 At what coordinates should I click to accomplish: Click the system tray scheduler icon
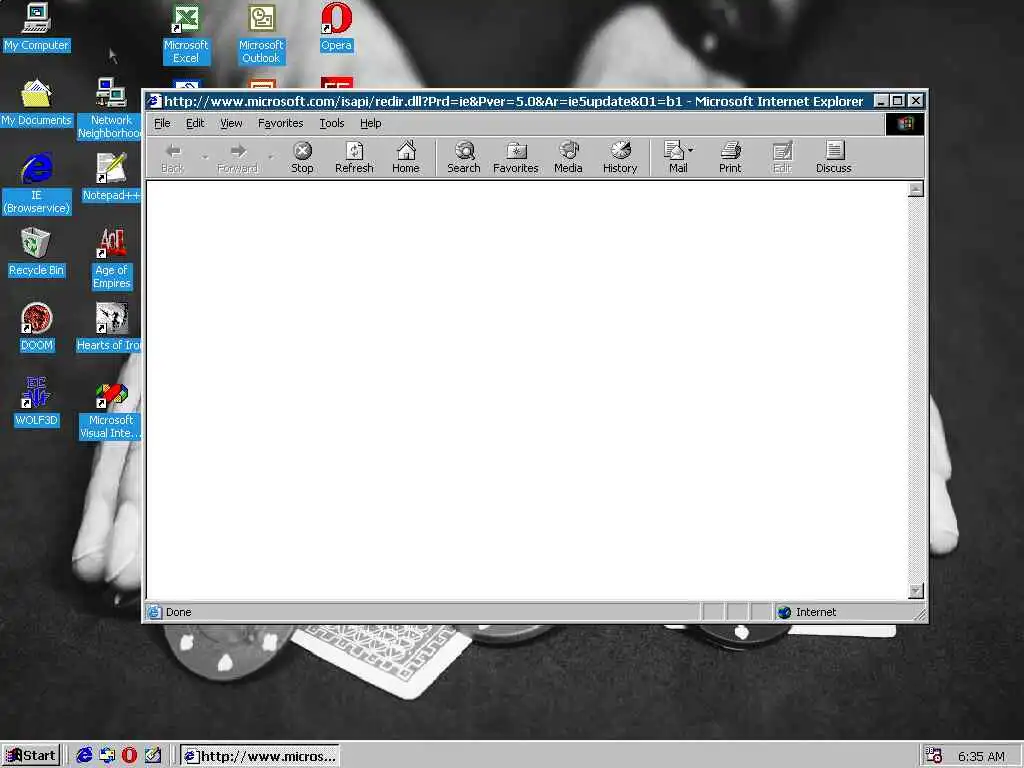tap(934, 756)
